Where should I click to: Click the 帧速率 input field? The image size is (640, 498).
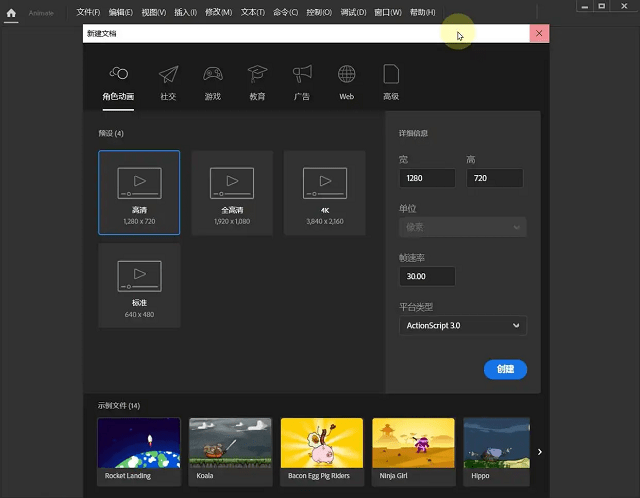[427, 276]
